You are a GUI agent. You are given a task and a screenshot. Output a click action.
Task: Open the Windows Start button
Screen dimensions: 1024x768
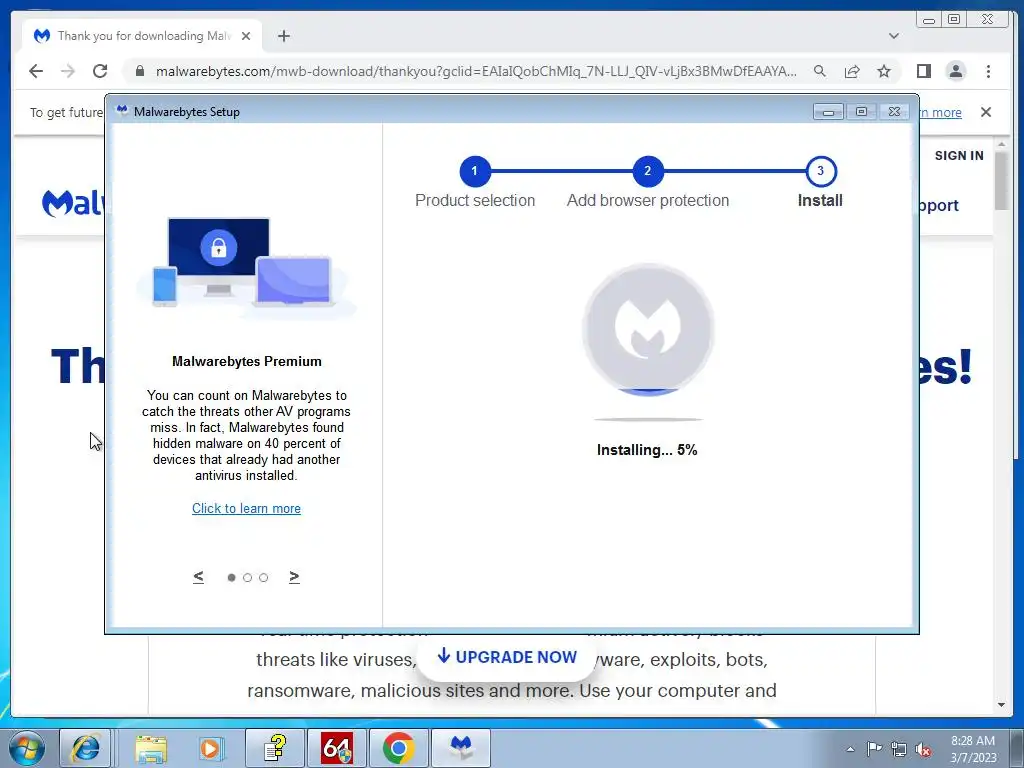point(27,748)
